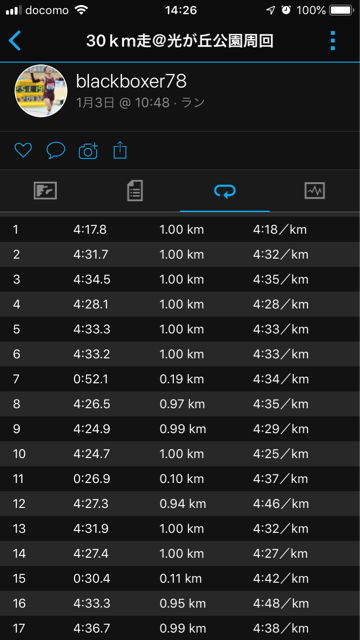Tap the battery indicator in status bar
Screen dimensions: 360x640
click(341, 10)
